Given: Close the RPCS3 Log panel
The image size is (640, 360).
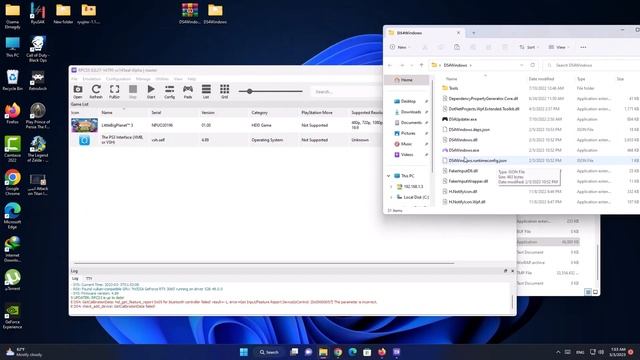Looking at the screenshot, I should coord(513,271).
